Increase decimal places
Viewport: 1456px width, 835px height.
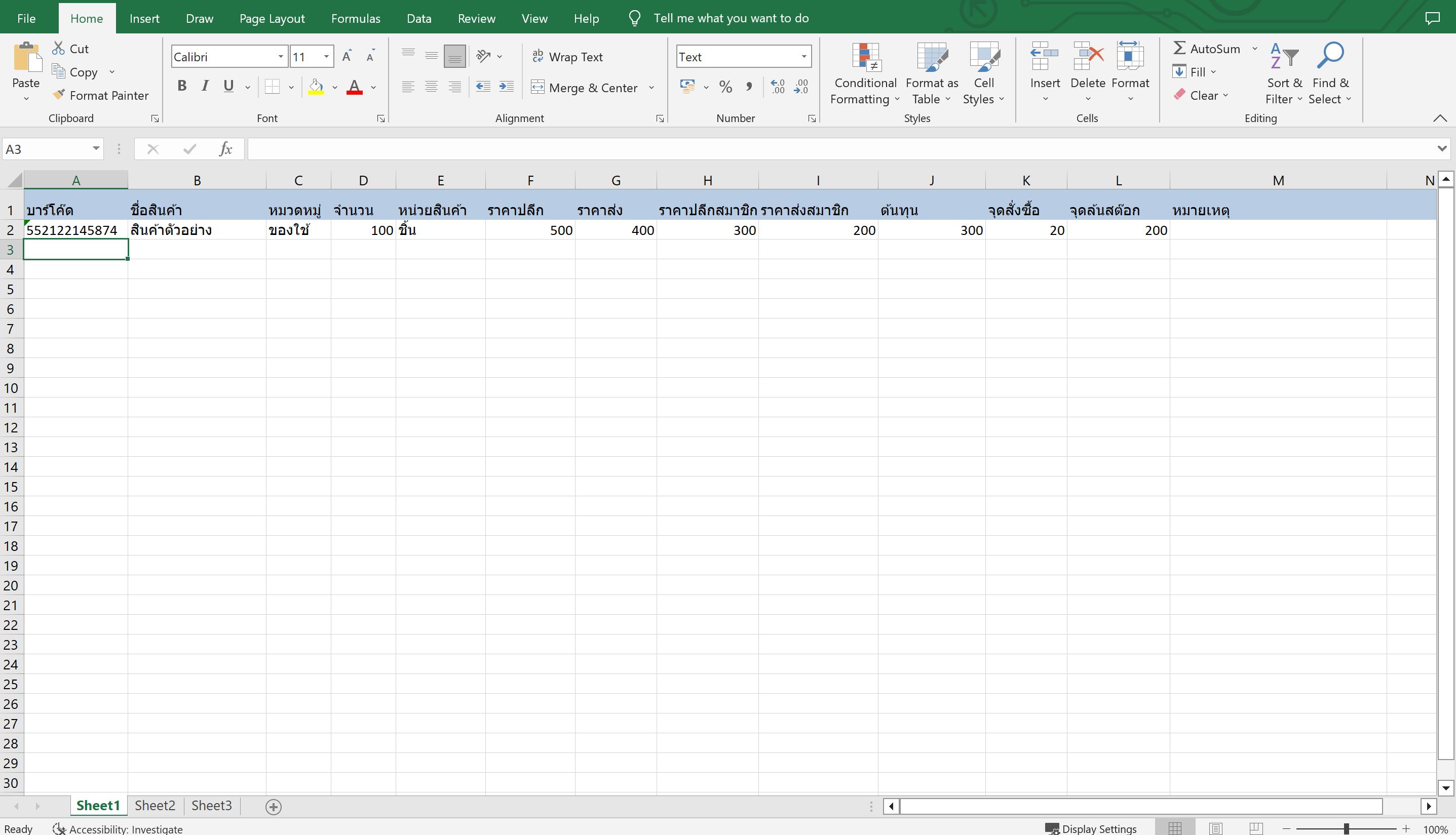(777, 87)
